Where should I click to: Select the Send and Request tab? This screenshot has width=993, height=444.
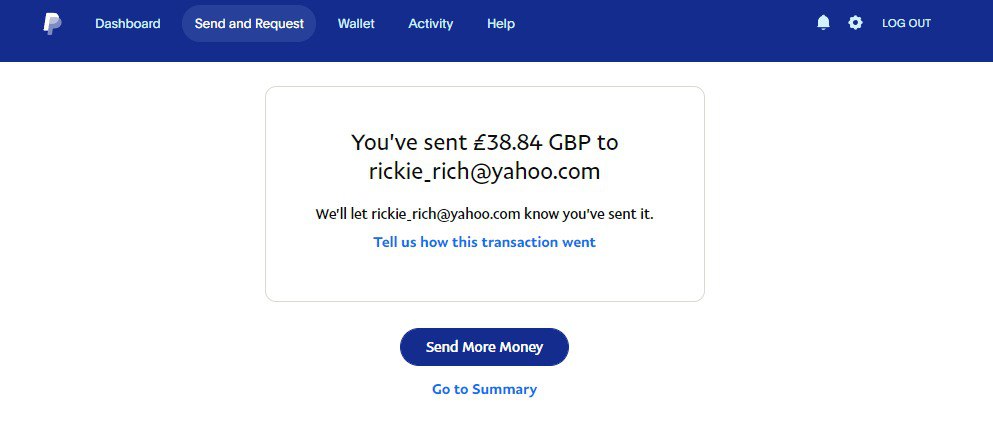coord(249,23)
